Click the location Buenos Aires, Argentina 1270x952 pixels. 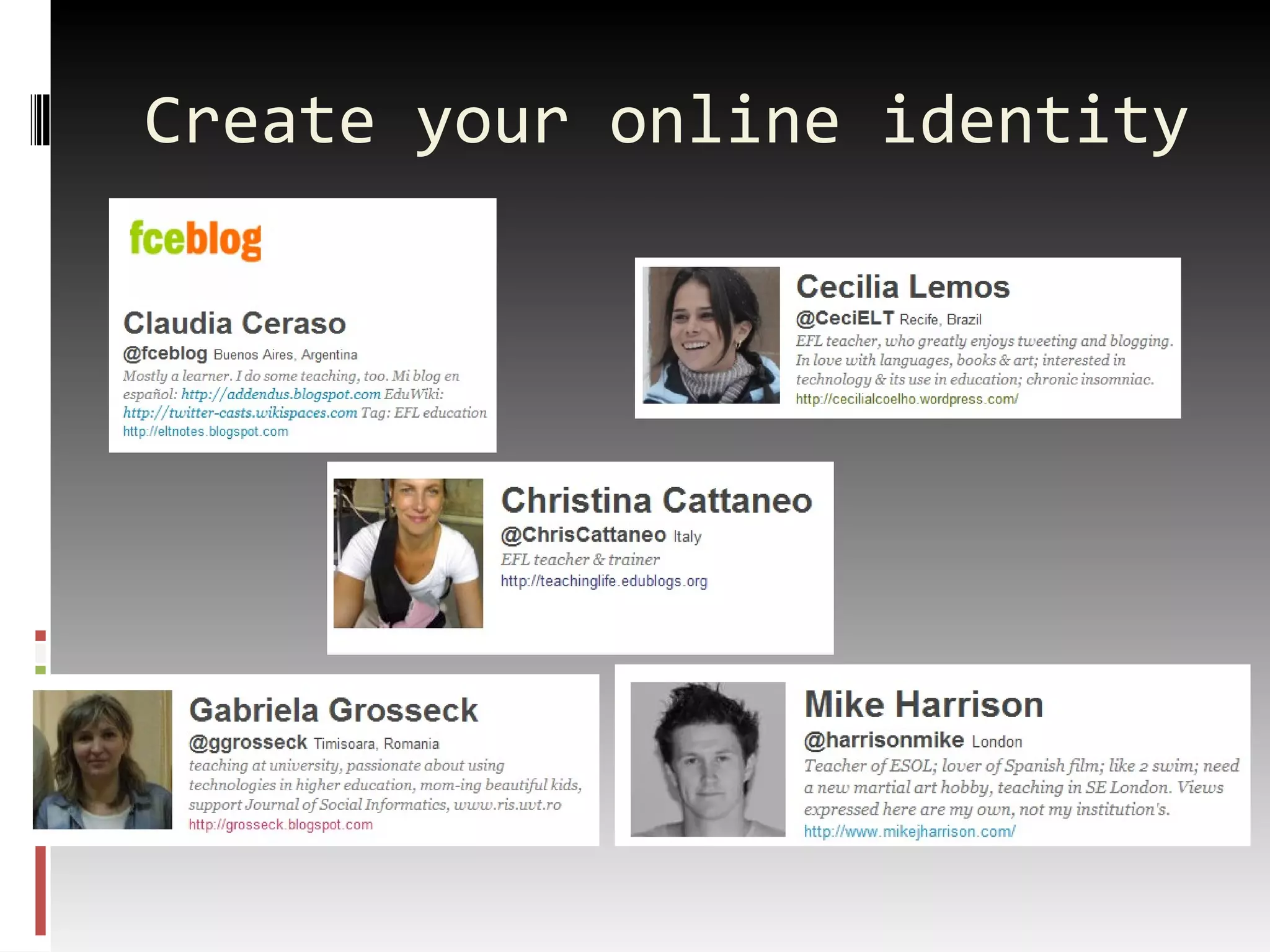tap(285, 355)
